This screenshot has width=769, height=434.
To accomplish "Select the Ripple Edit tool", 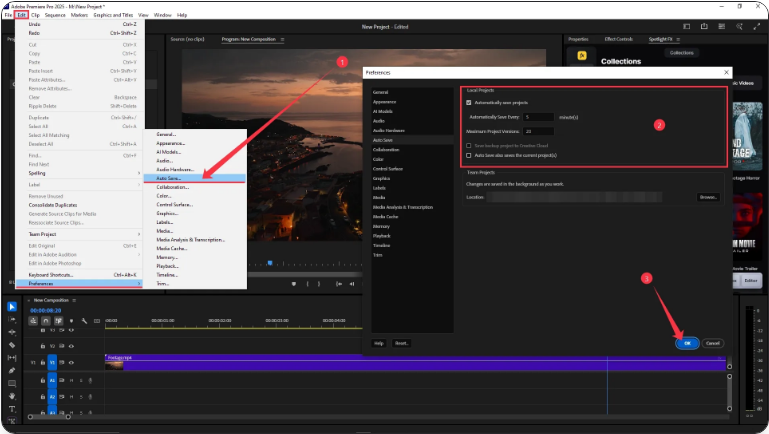I will click(x=12, y=331).
